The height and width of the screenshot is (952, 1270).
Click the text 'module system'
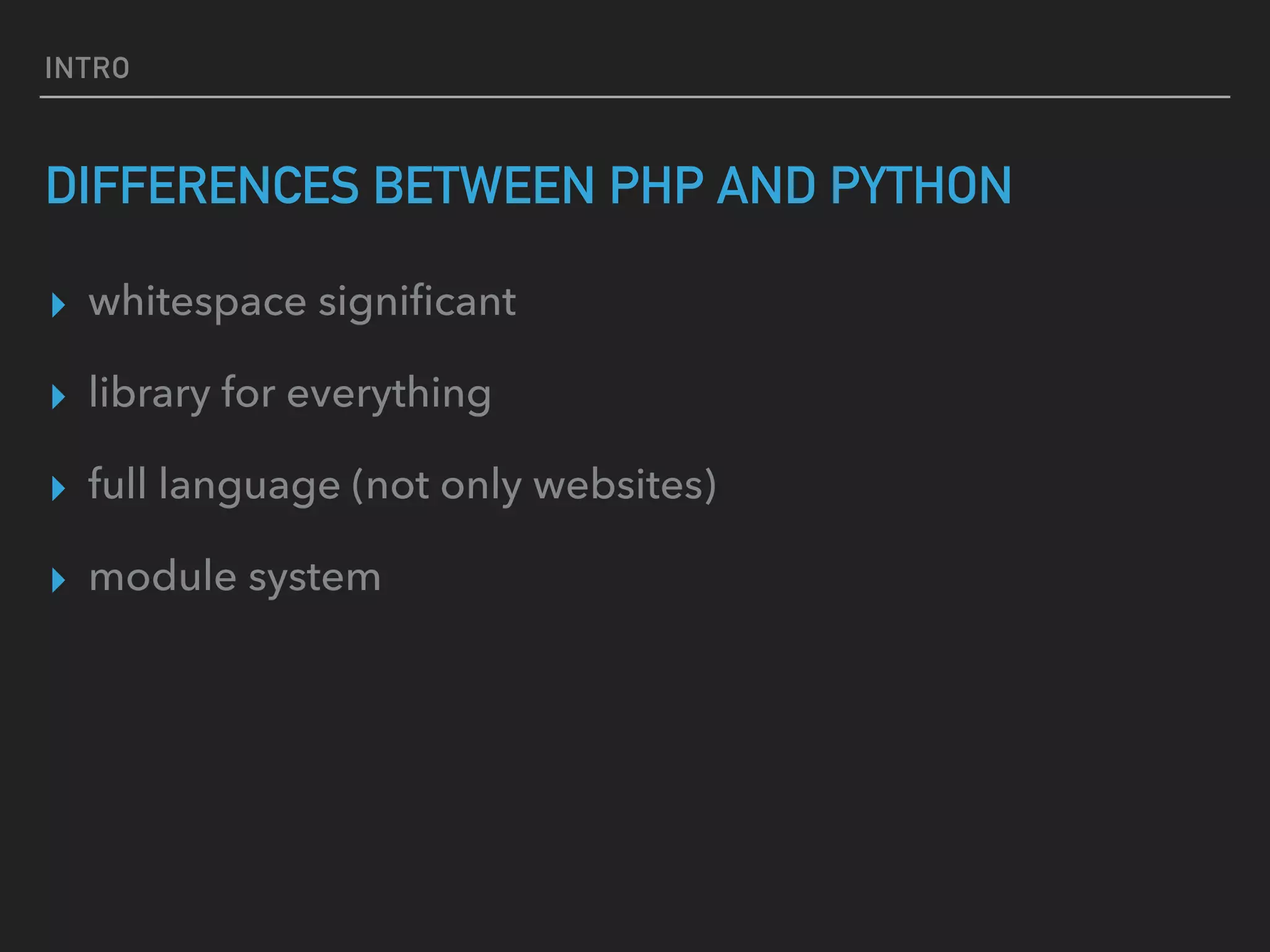[x=234, y=578]
